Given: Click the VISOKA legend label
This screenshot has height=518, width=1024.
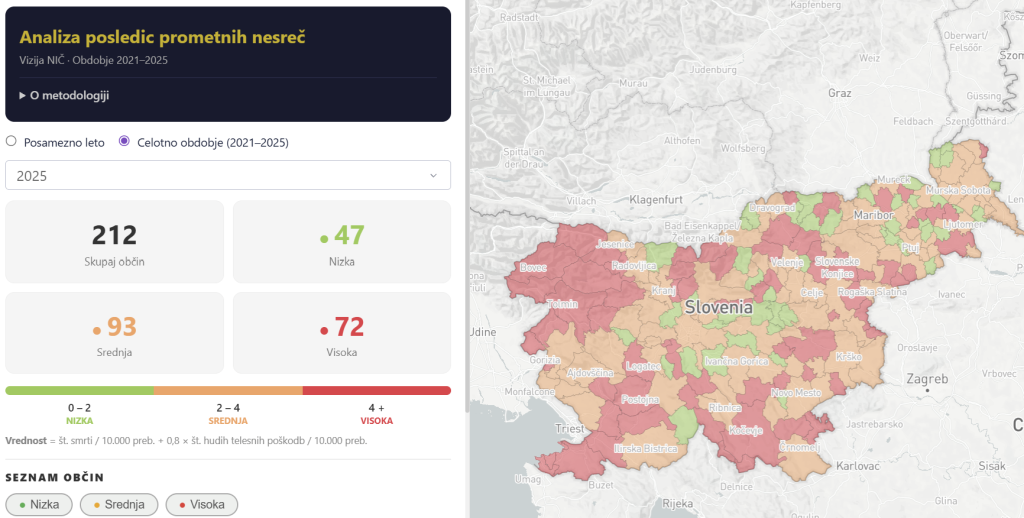Looking at the screenshot, I should [x=377, y=421].
